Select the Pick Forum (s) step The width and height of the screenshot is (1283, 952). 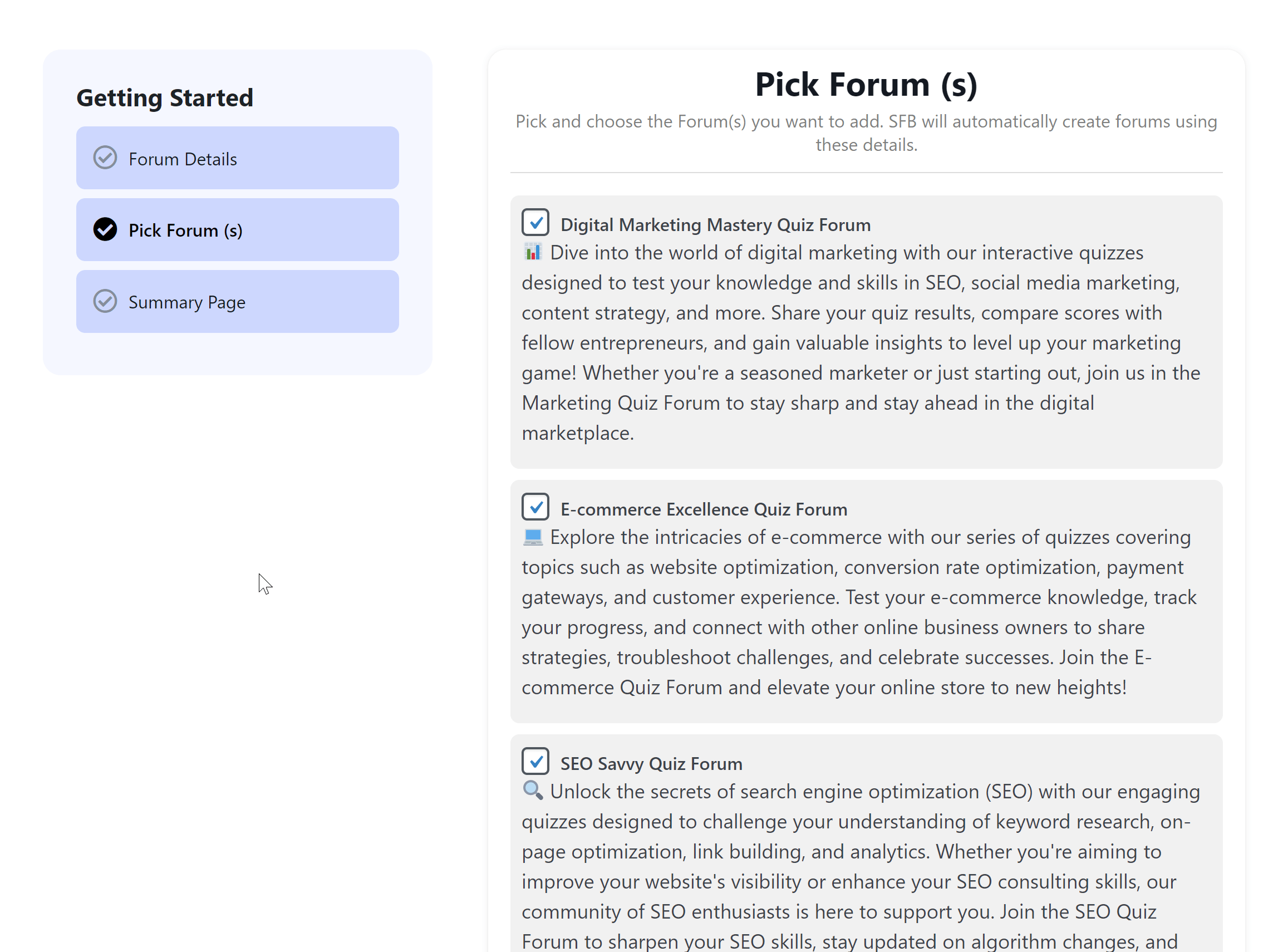tap(237, 230)
